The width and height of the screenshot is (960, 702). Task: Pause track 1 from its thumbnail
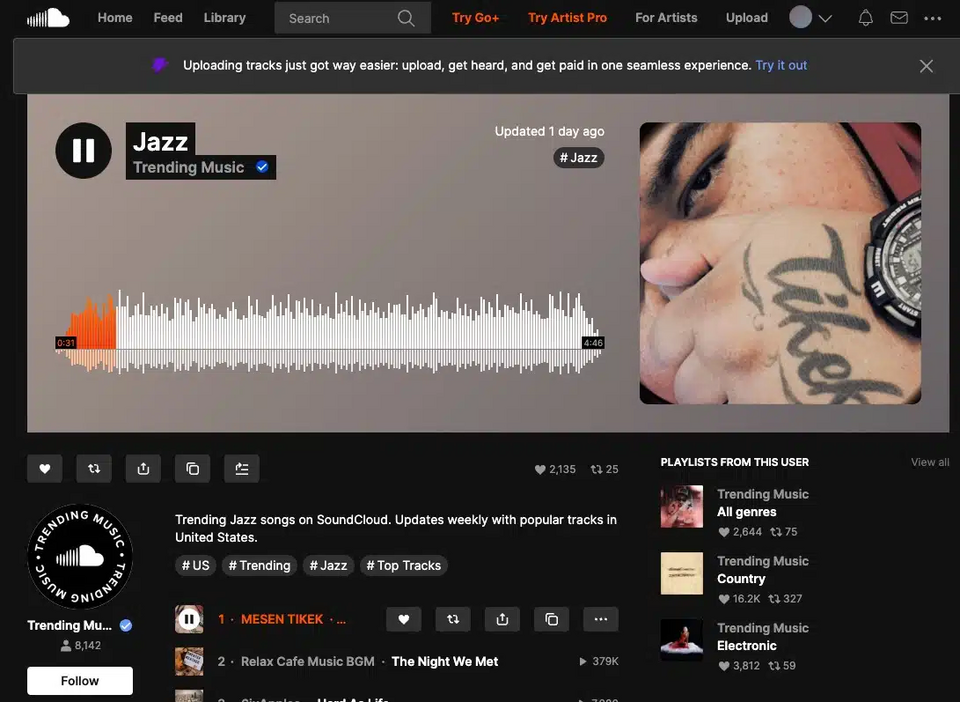[x=189, y=619]
